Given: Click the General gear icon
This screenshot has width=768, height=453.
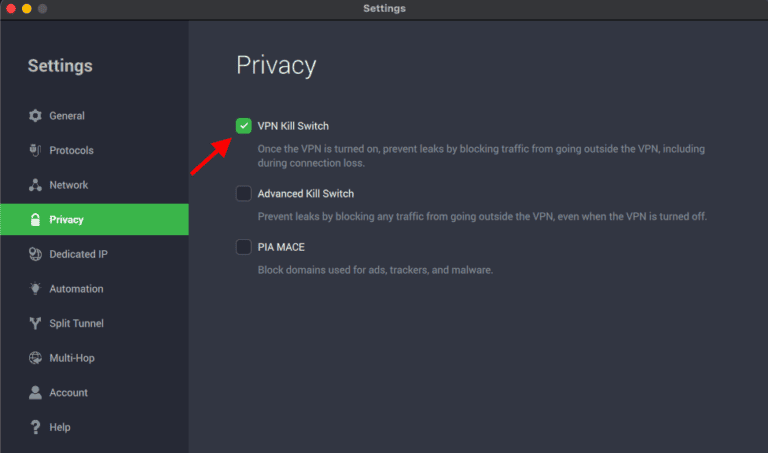Looking at the screenshot, I should click(x=35, y=116).
